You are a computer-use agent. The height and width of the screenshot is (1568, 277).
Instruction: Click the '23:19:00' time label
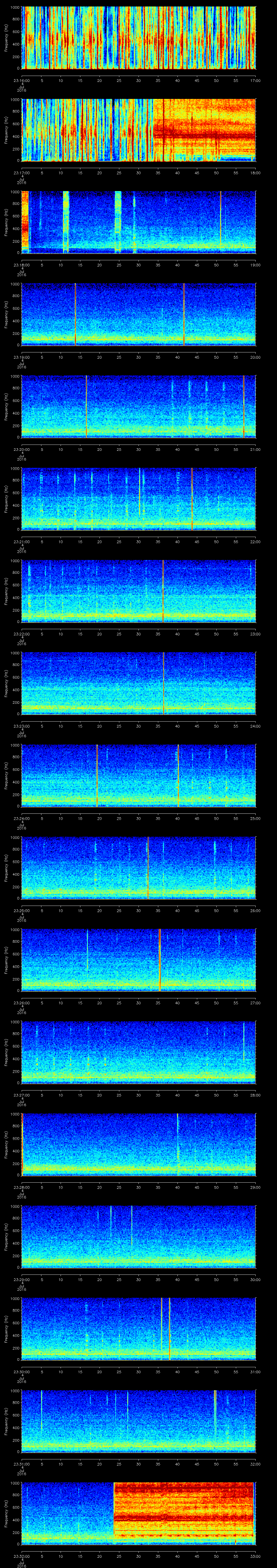click(21, 357)
